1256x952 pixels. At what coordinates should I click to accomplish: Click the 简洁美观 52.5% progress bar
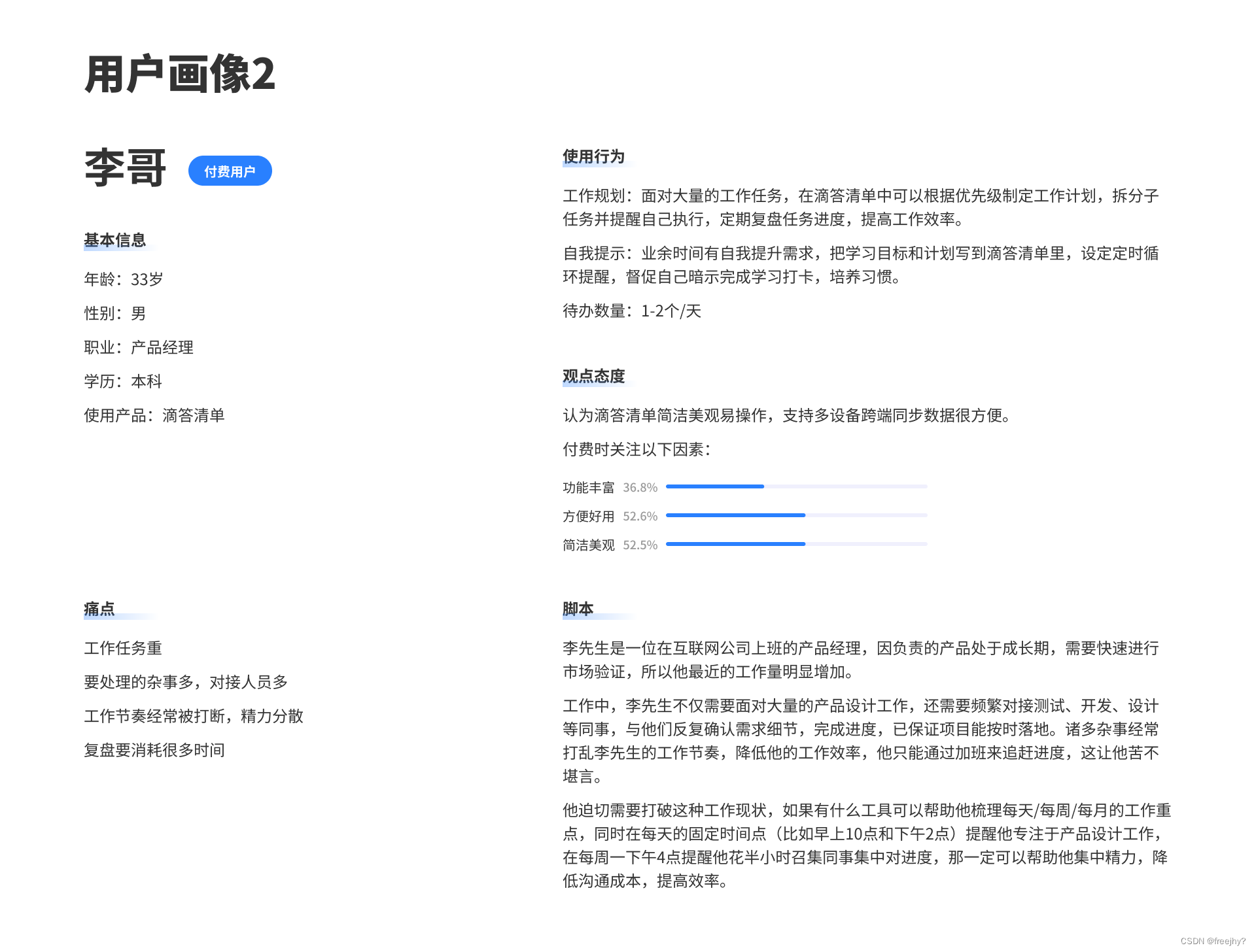tap(796, 544)
